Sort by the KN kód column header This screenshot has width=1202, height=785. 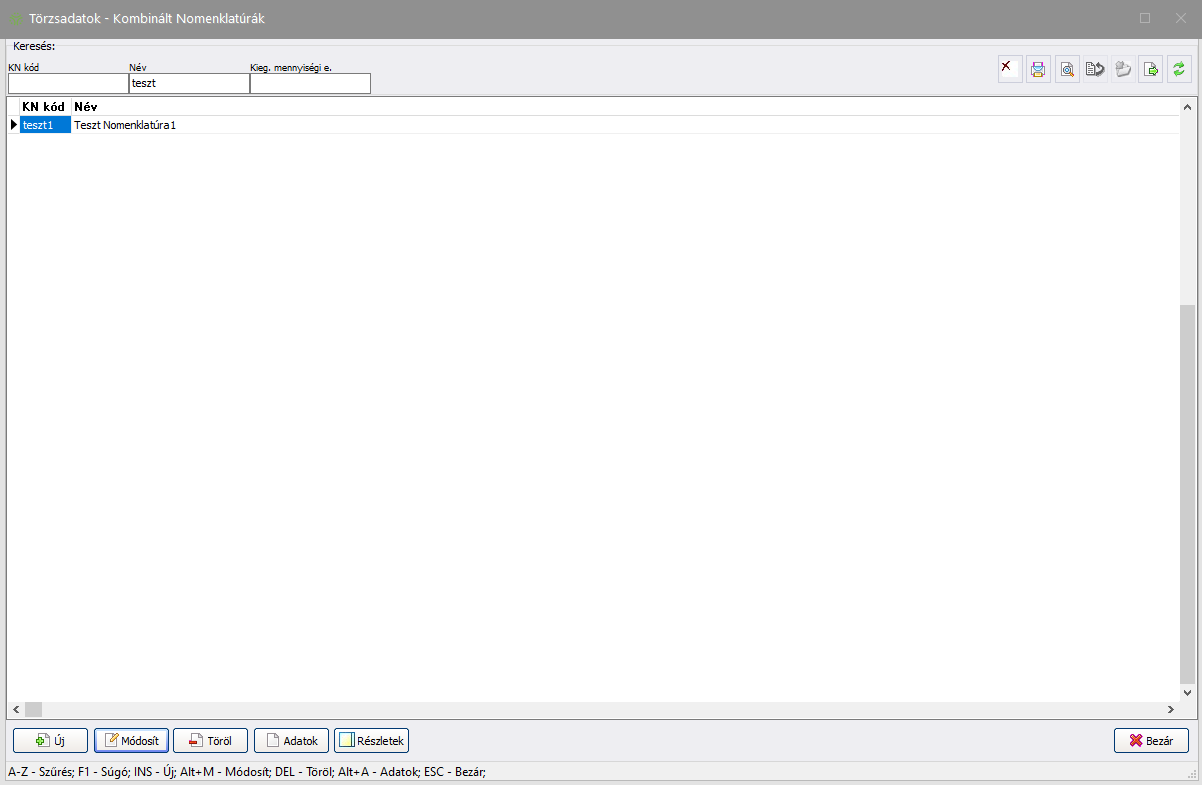click(43, 107)
